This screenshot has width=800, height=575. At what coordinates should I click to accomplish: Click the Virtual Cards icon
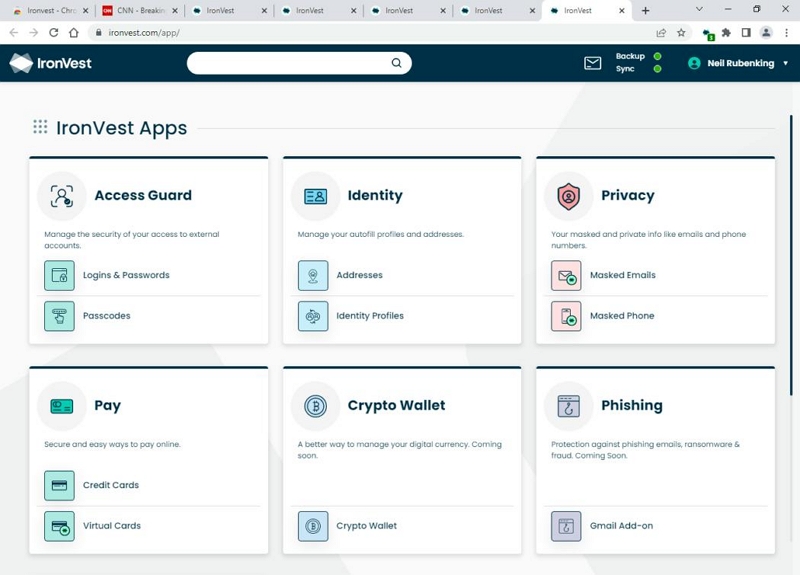(x=59, y=526)
